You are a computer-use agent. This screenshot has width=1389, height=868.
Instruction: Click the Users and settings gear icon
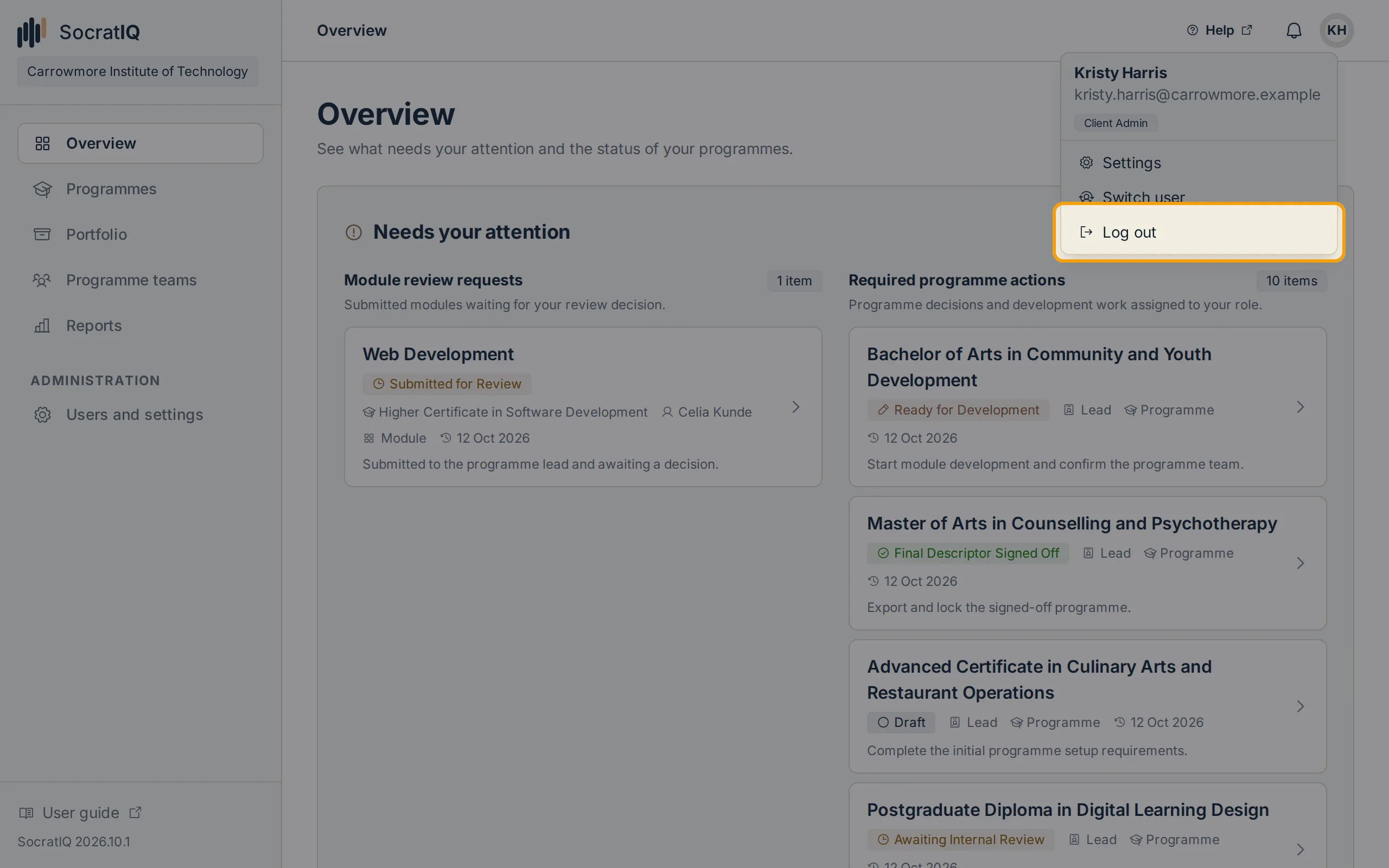(42, 414)
